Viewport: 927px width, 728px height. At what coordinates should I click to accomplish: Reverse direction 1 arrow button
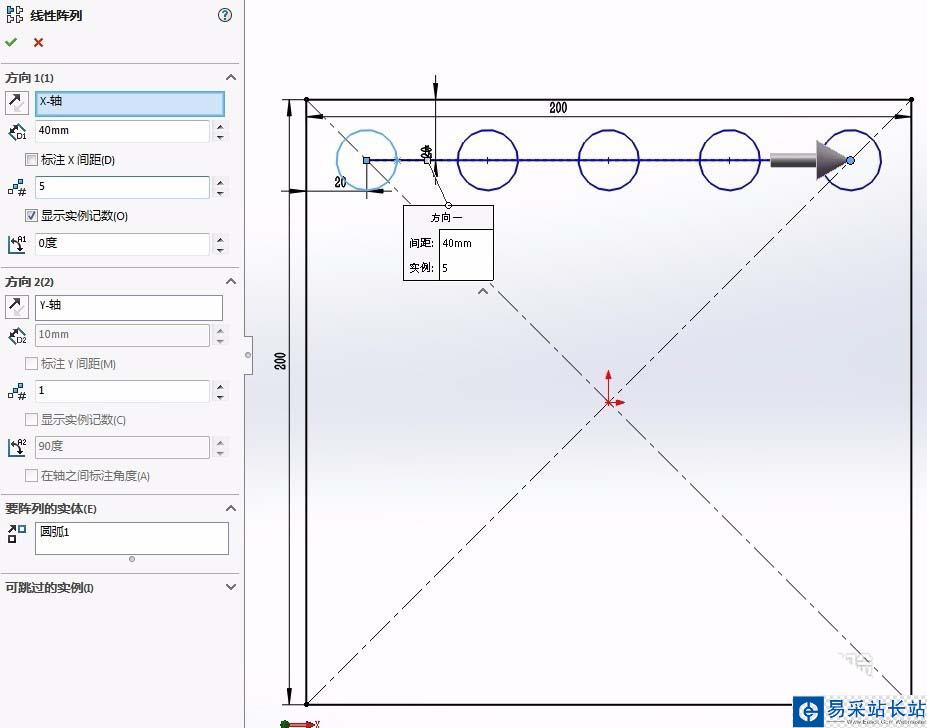point(17,103)
